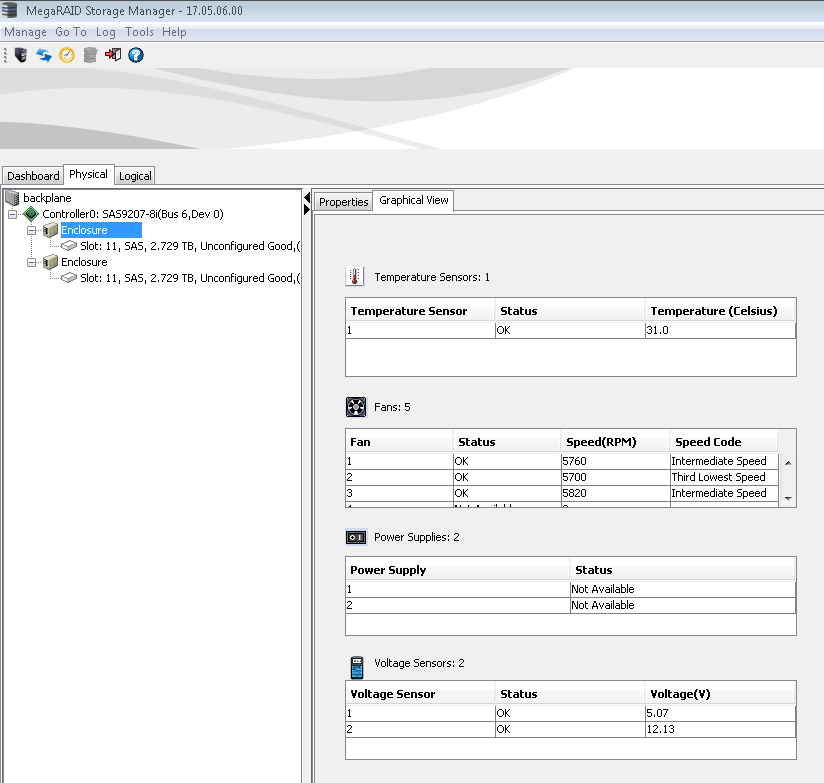Click the Voltage Sensor column header
Image resolution: width=824 pixels, height=783 pixels.
click(420, 694)
